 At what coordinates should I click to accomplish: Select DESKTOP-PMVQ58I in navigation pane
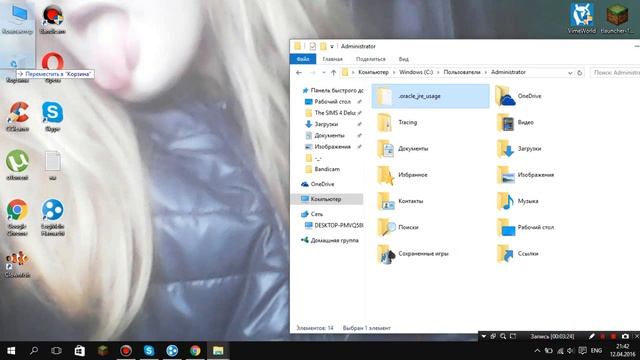pos(335,225)
